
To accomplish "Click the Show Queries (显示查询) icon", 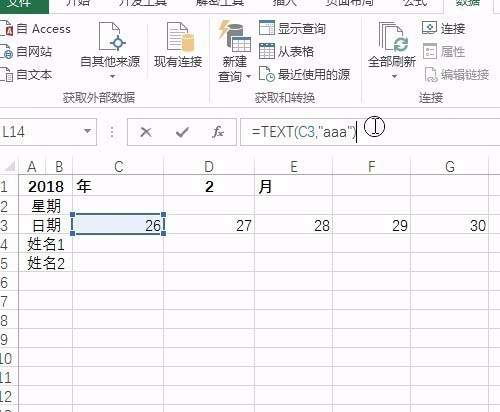I will pos(267,28).
